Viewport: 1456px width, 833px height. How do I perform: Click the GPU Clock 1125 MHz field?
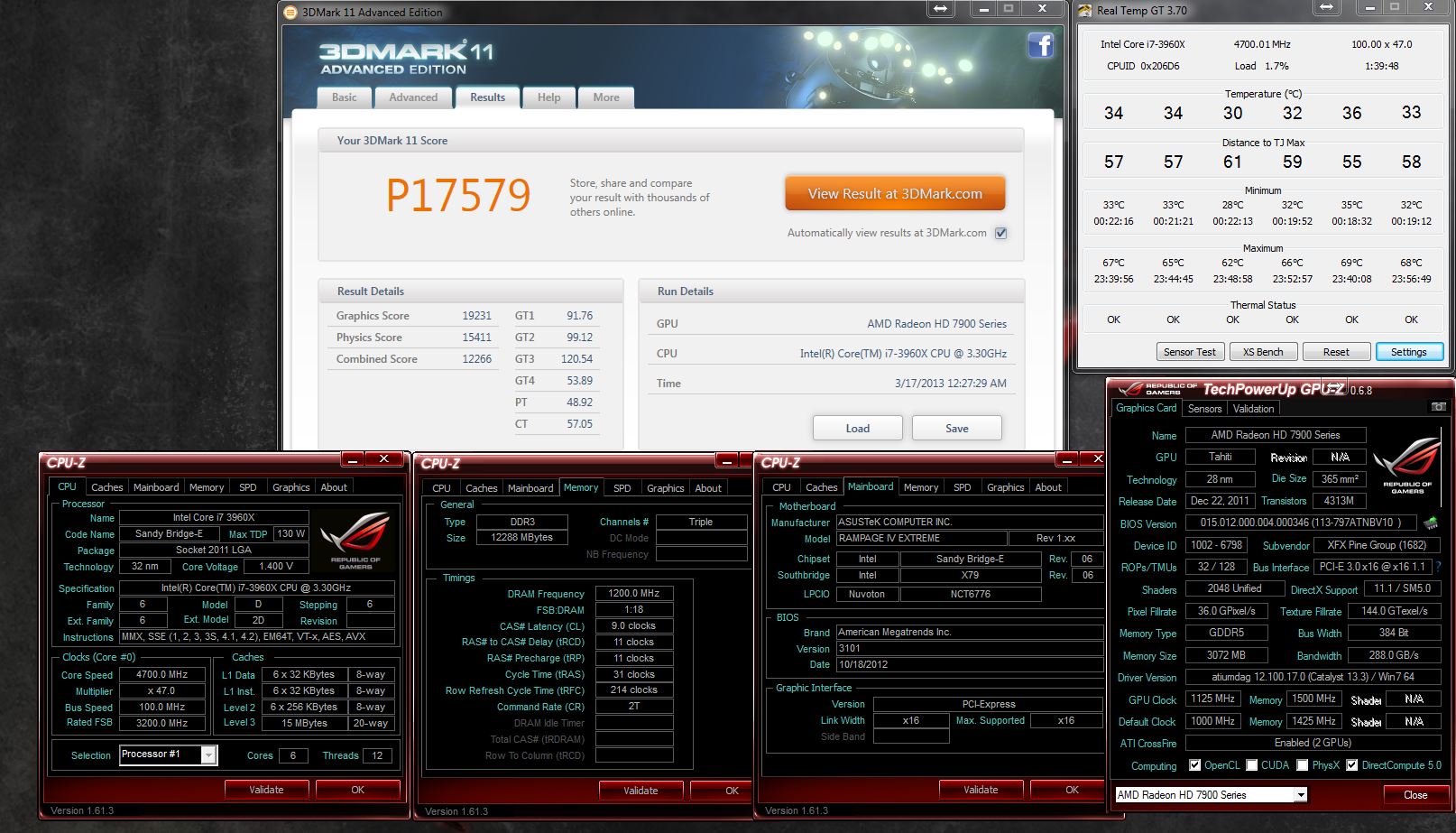tap(1212, 699)
